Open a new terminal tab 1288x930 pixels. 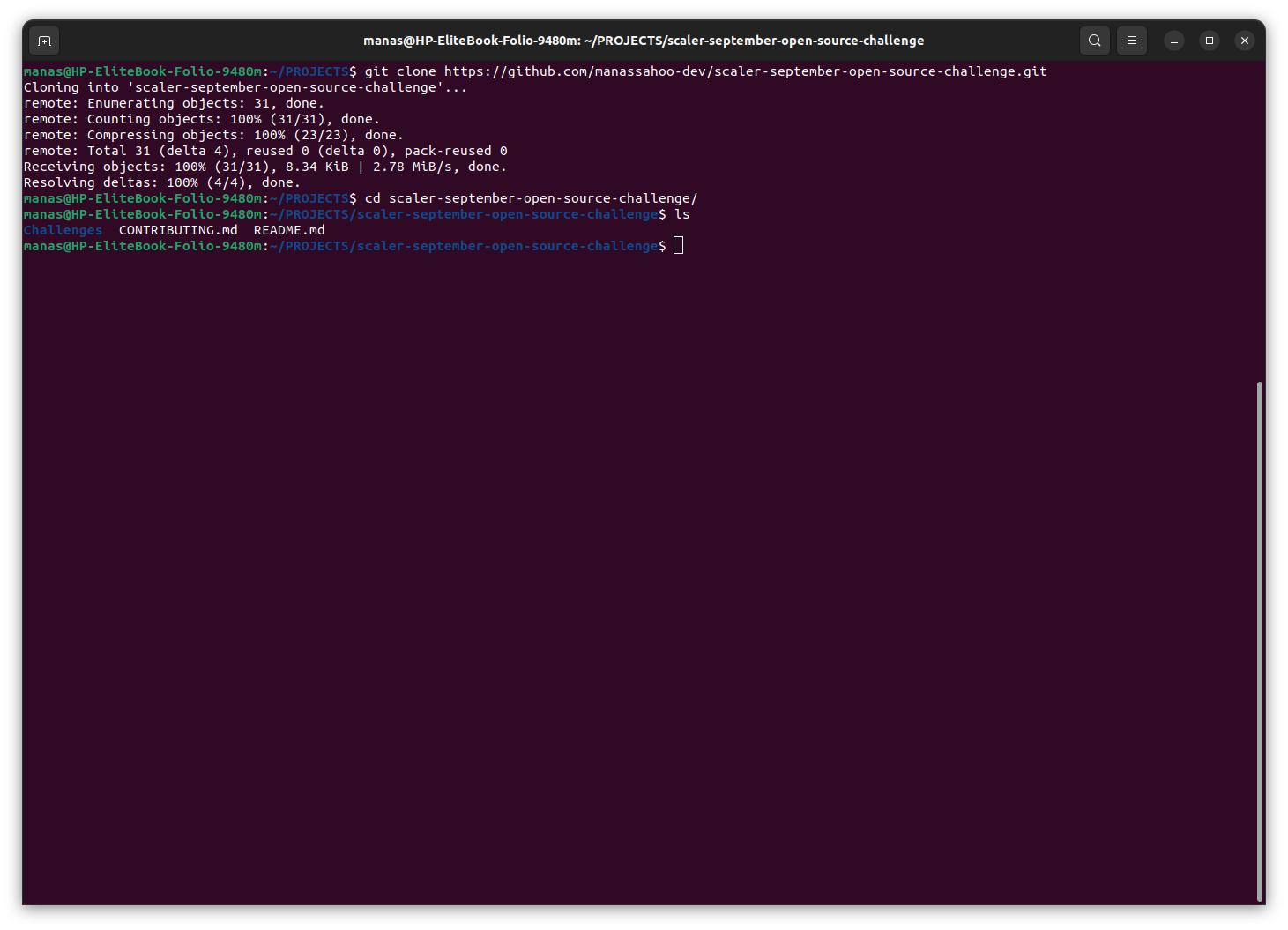(43, 40)
